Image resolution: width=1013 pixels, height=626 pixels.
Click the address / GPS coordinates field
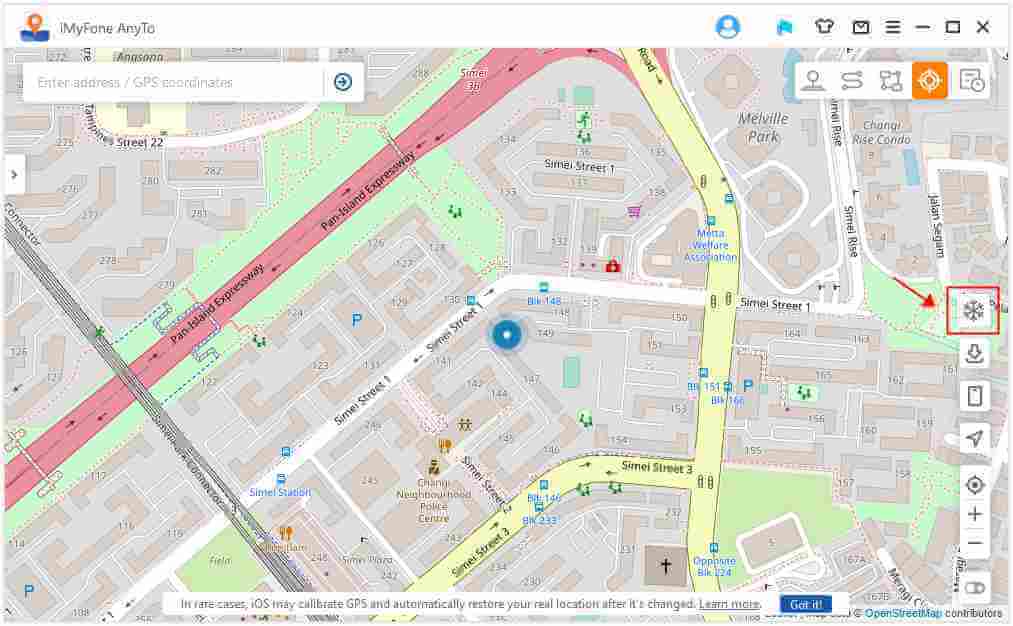click(173, 83)
